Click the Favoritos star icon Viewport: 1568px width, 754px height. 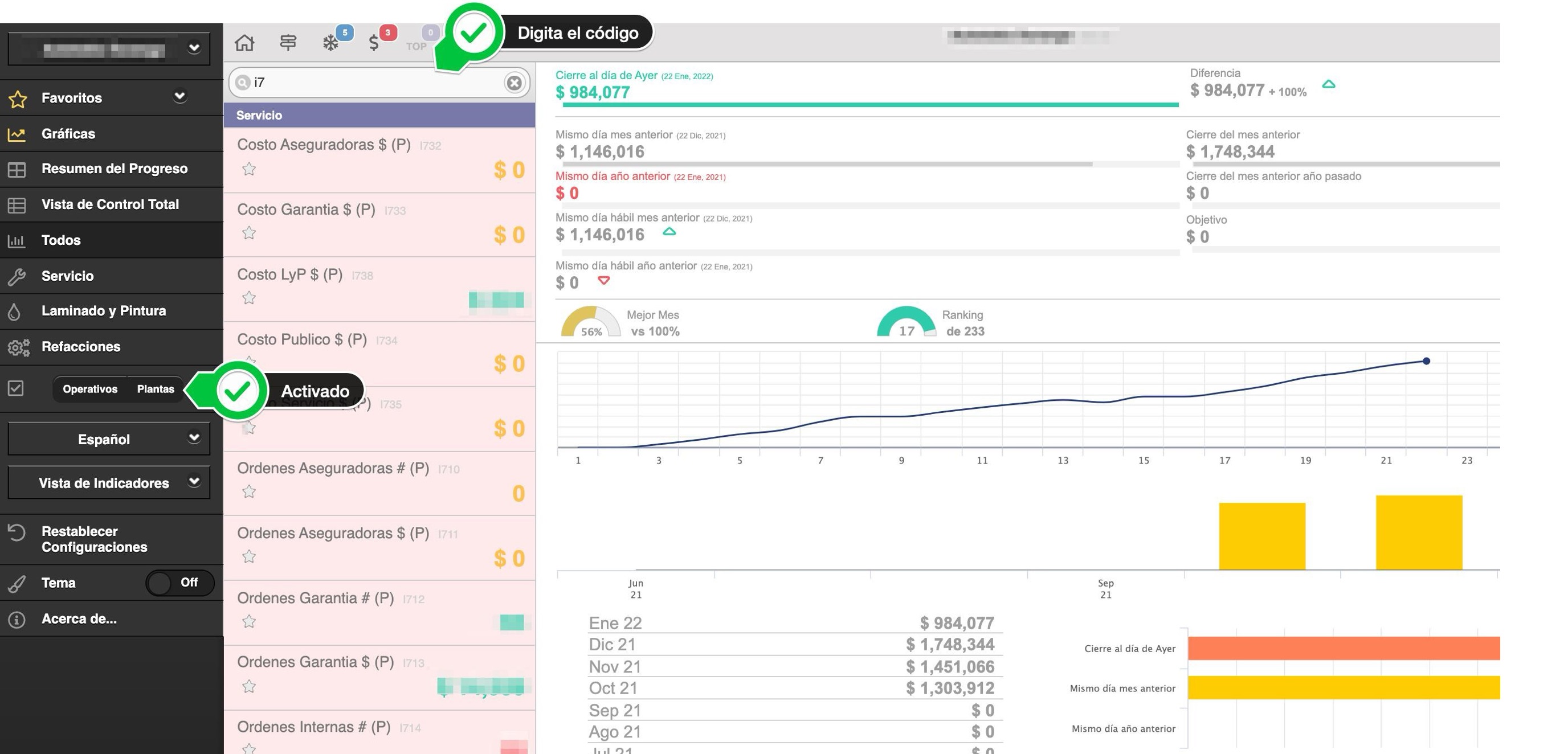tap(18, 99)
